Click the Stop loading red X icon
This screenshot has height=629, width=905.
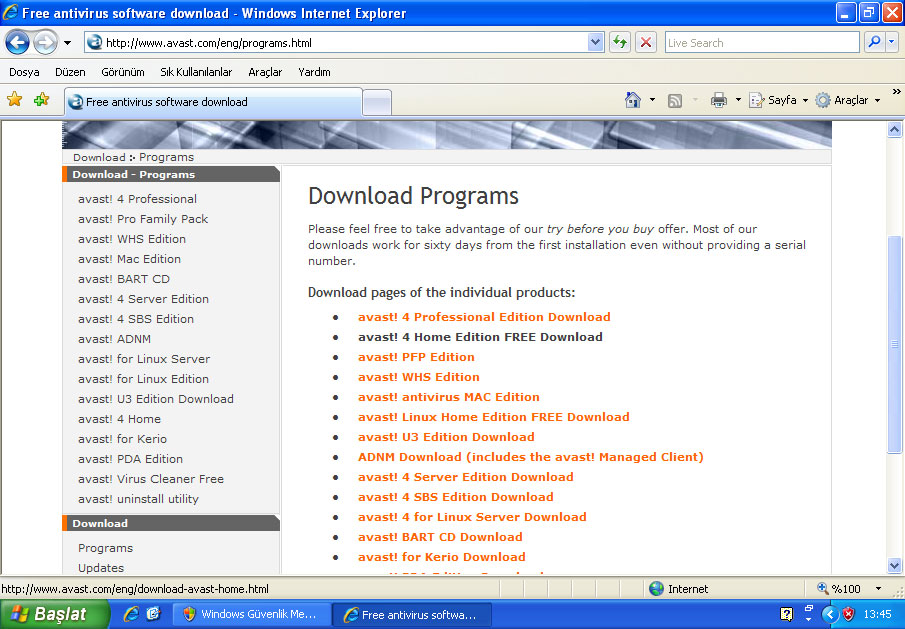pyautogui.click(x=646, y=42)
